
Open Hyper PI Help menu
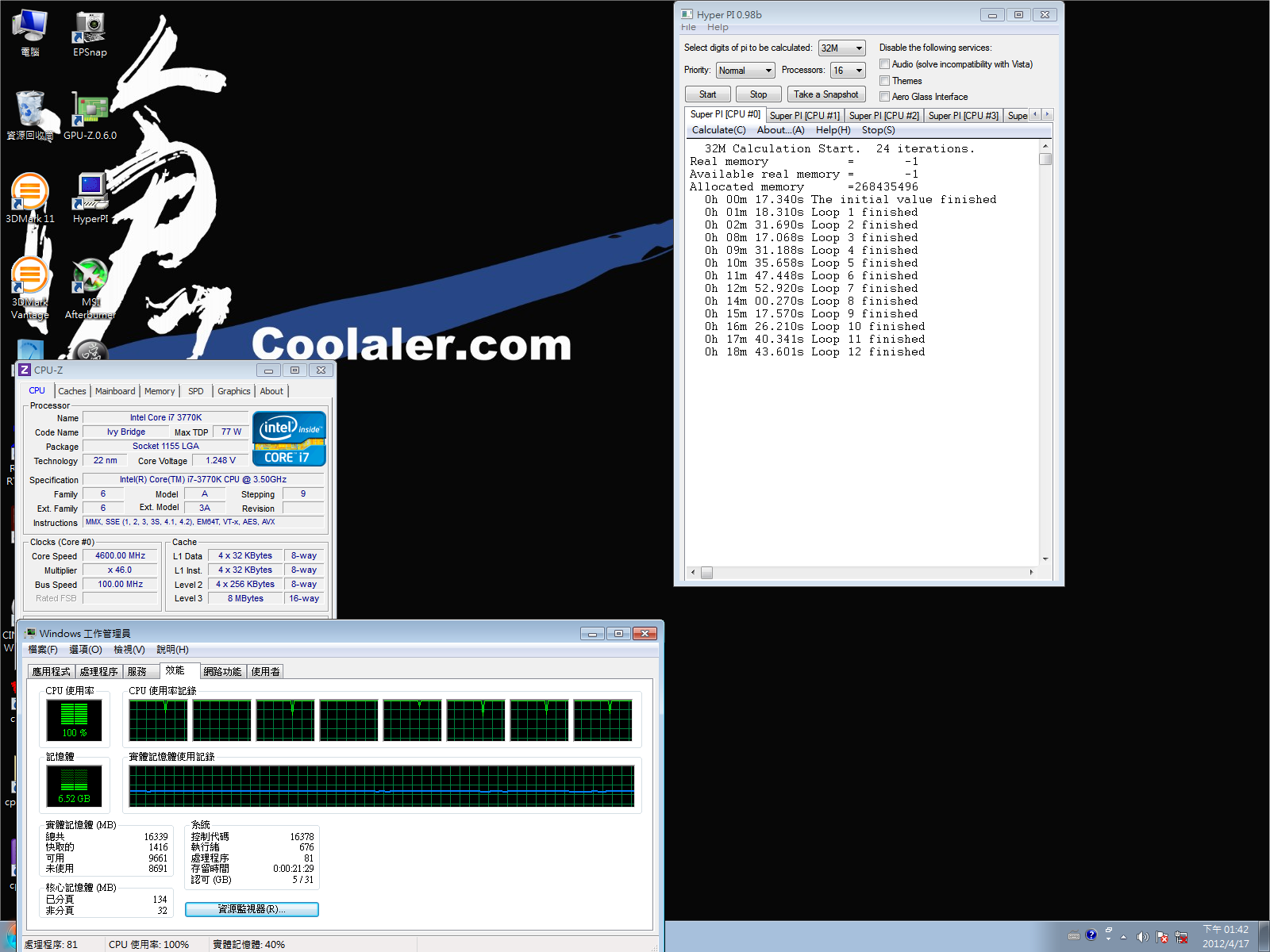[x=718, y=27]
